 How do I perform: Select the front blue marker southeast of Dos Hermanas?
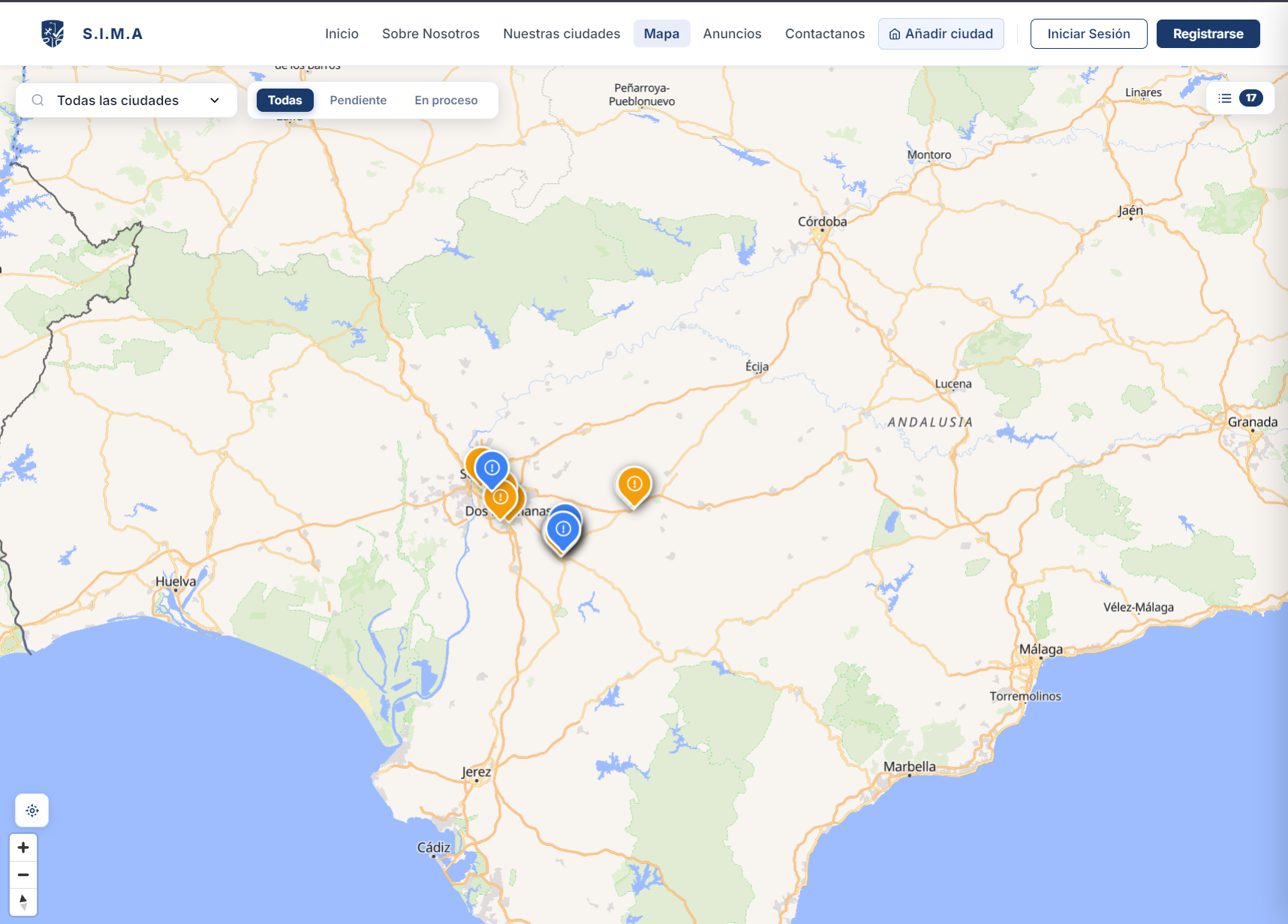(563, 530)
